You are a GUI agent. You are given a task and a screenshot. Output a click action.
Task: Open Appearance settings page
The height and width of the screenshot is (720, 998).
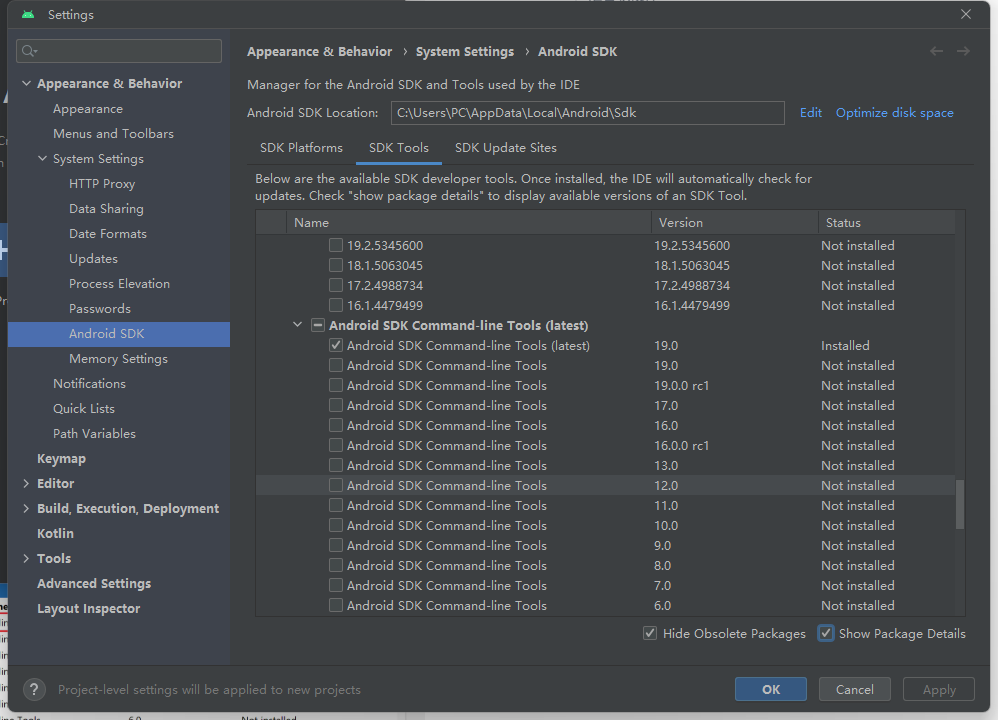click(x=88, y=109)
